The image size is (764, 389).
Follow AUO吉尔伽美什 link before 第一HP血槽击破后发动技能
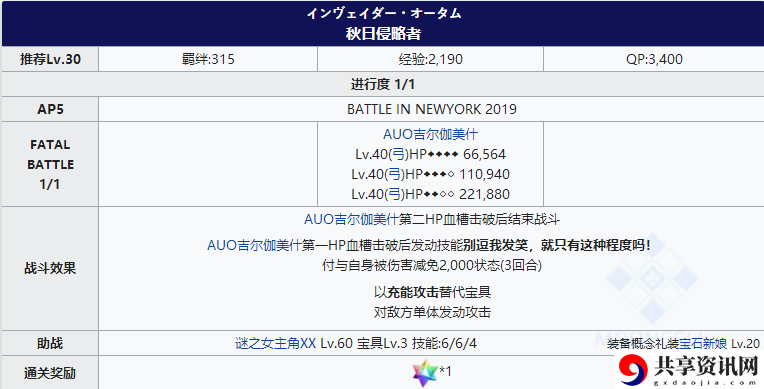coord(254,245)
